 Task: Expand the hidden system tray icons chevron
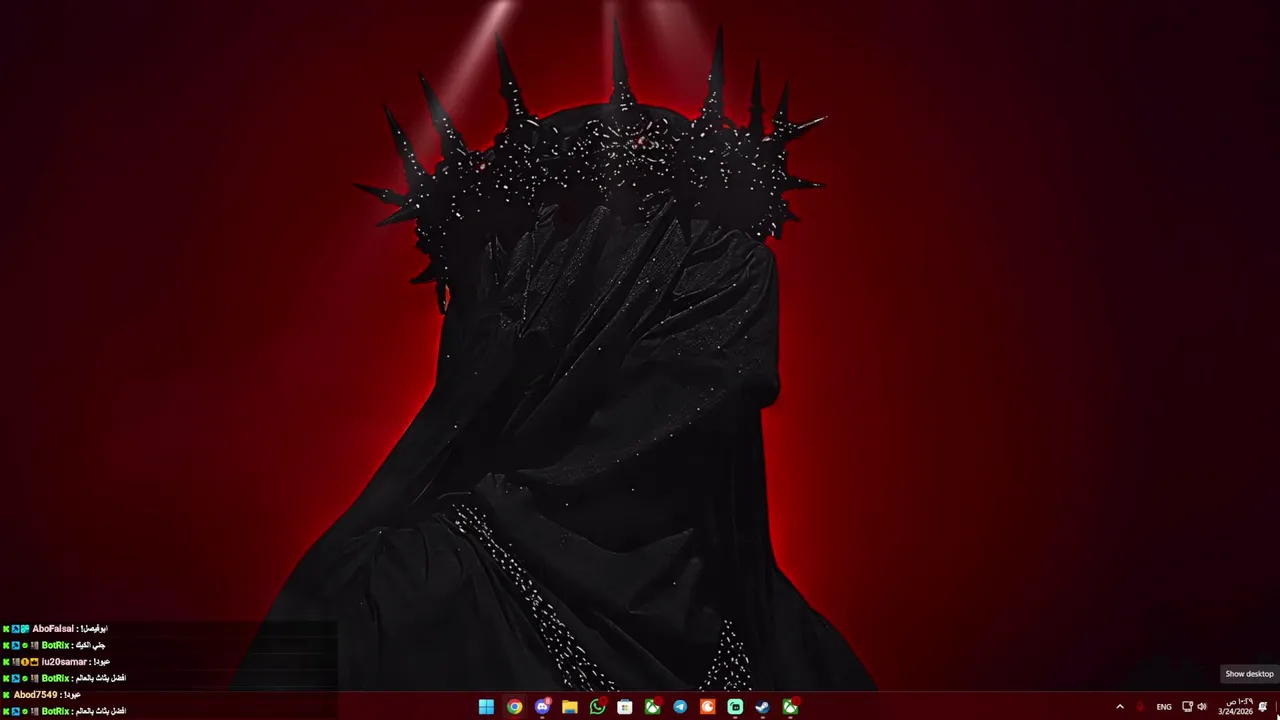pos(1120,707)
